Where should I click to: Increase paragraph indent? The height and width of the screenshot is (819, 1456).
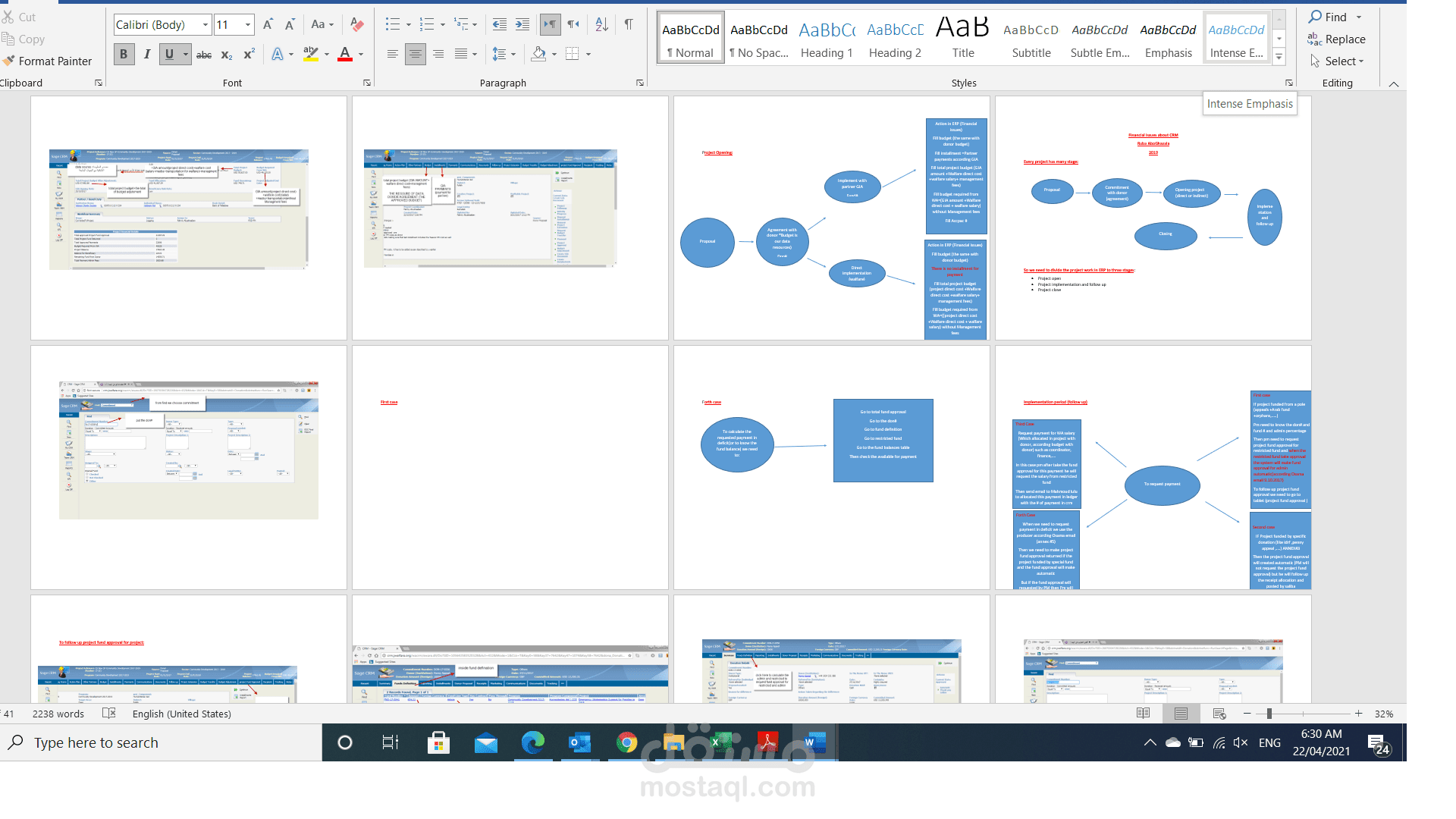[522, 24]
